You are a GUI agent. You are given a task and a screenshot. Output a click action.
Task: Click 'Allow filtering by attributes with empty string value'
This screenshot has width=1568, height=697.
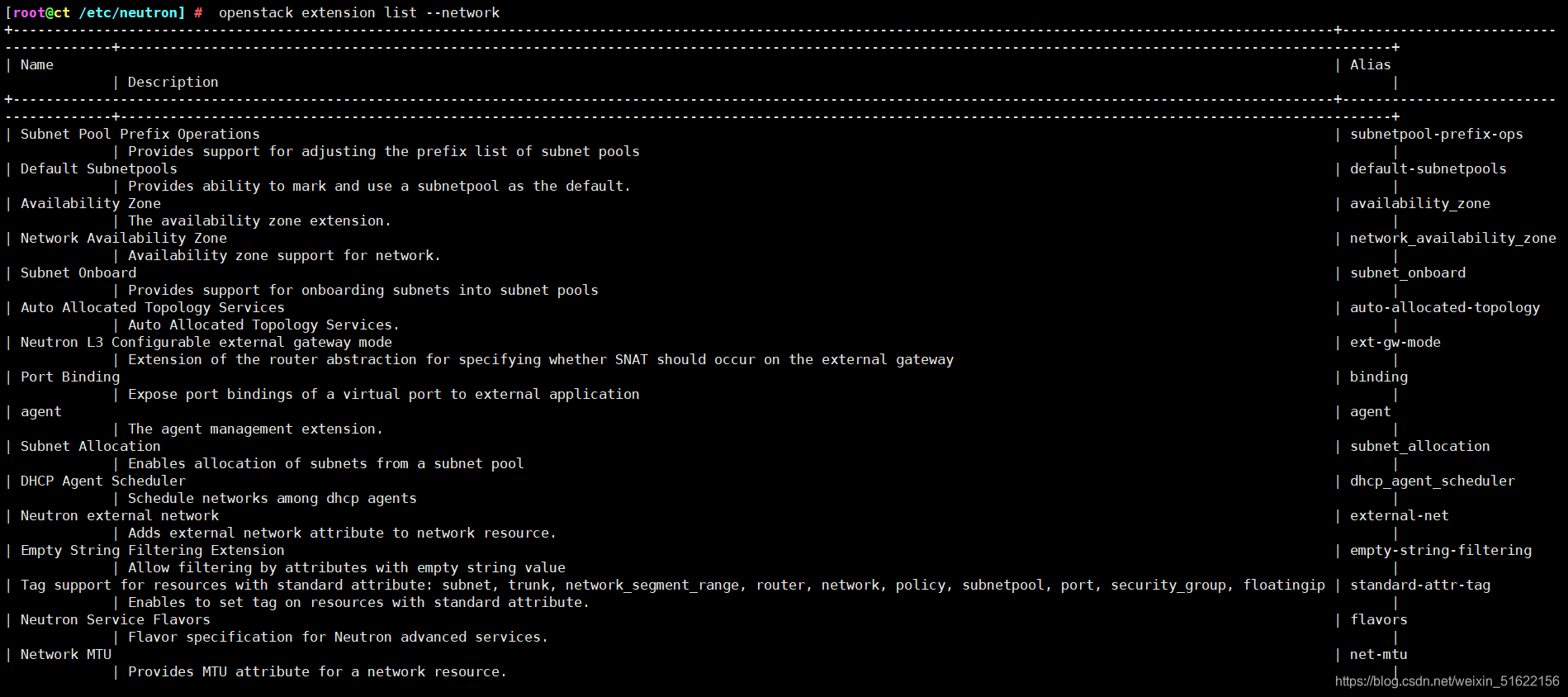[347, 568]
